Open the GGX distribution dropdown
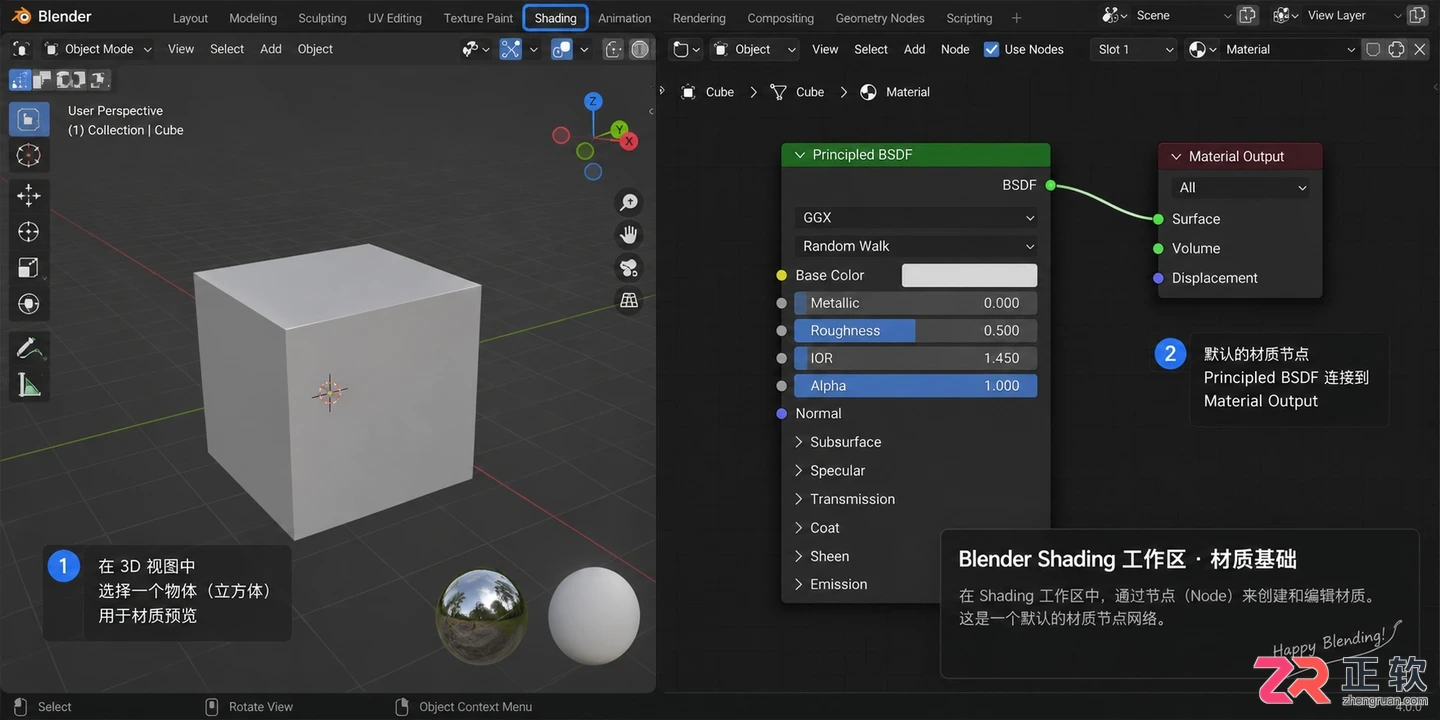 click(x=916, y=218)
